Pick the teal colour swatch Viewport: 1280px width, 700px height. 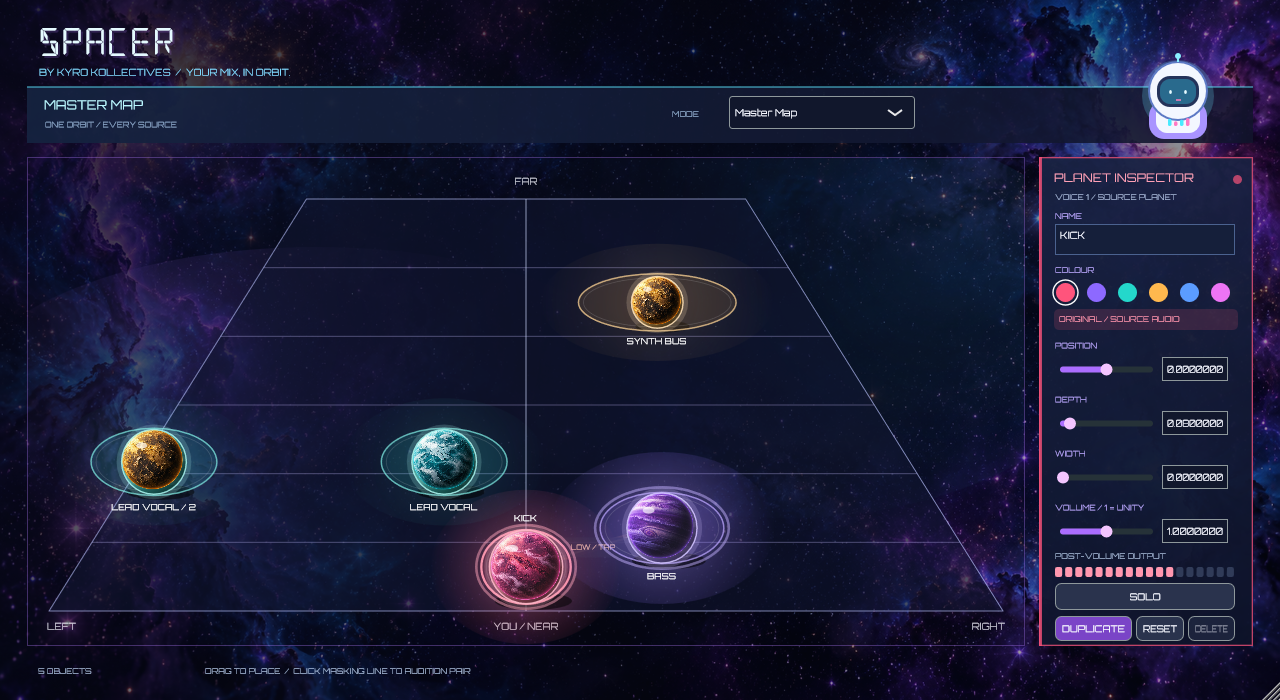coord(1127,293)
